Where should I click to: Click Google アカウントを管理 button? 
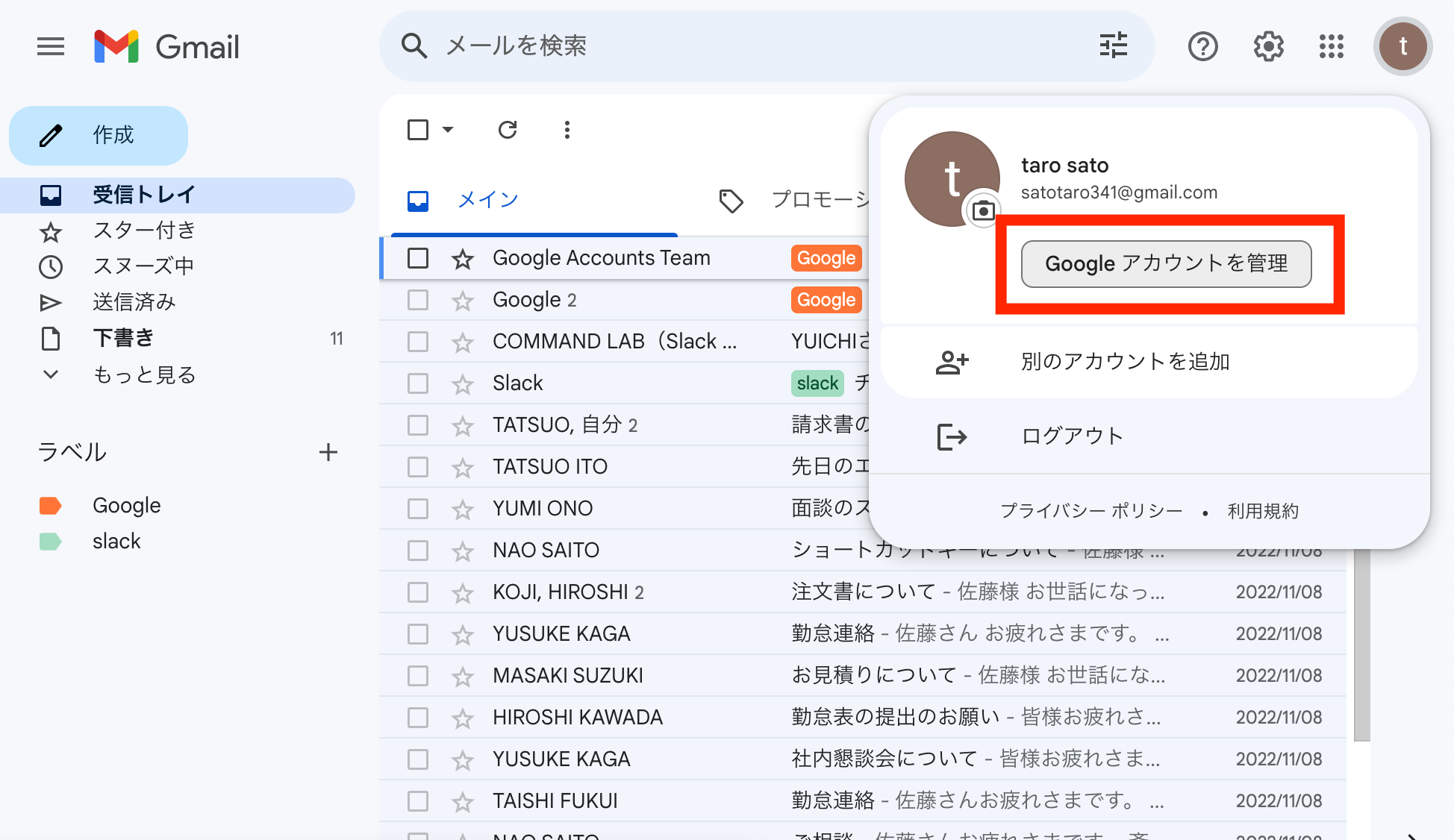pos(1166,263)
